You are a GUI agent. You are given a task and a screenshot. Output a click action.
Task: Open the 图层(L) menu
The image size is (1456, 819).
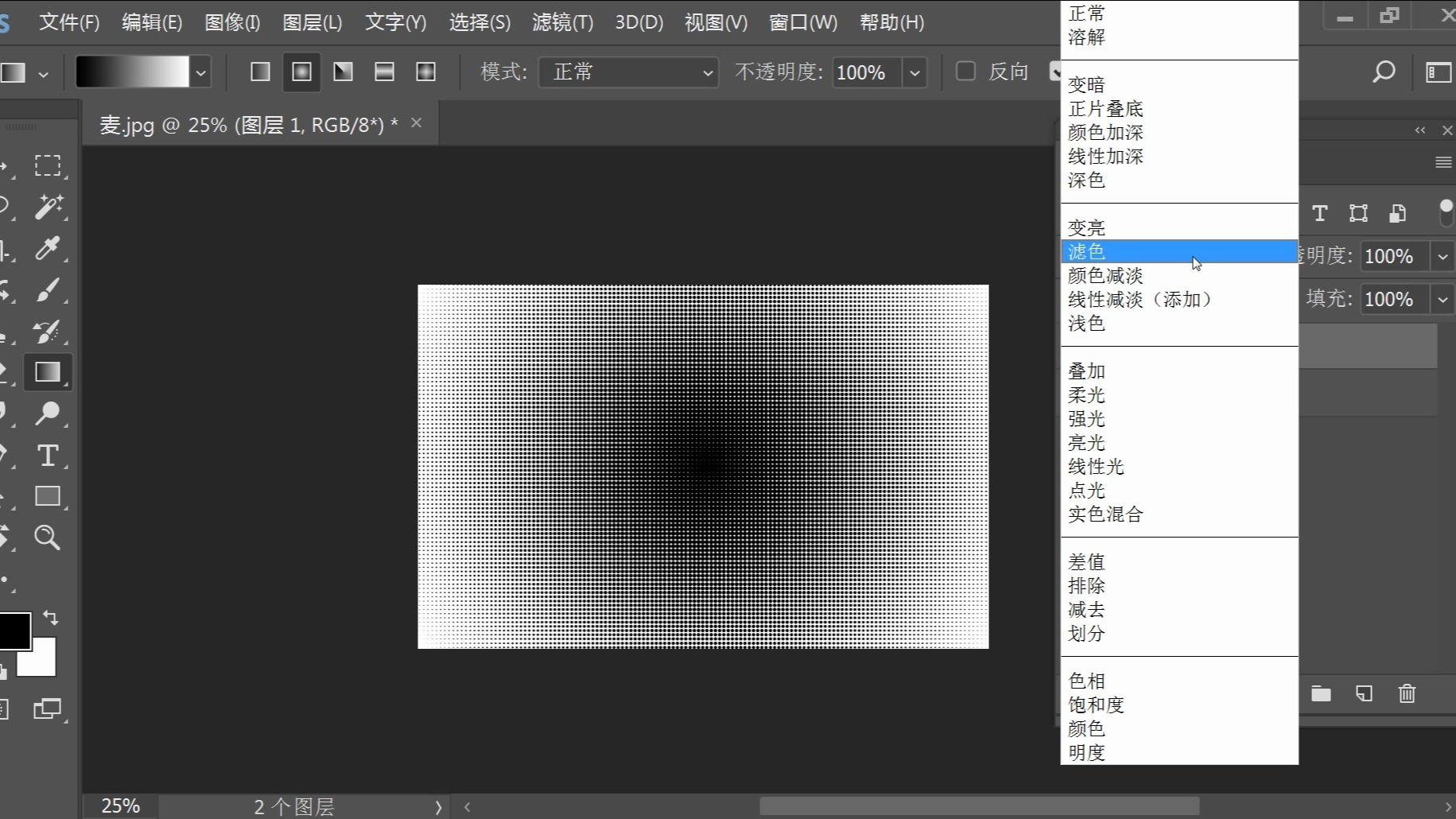[x=313, y=22]
